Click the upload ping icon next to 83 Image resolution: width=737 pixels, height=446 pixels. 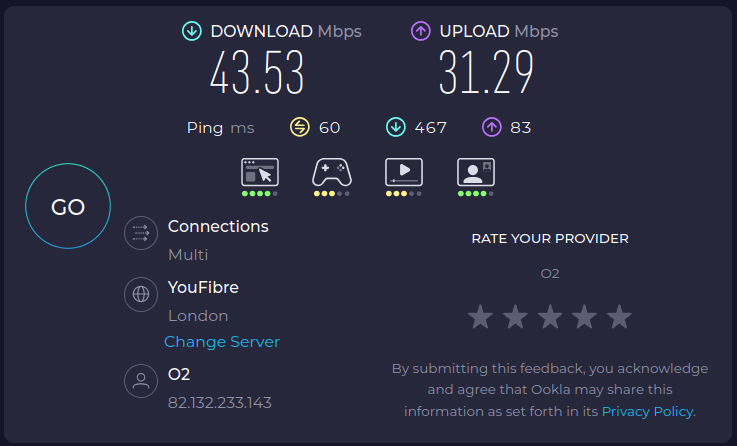click(491, 127)
